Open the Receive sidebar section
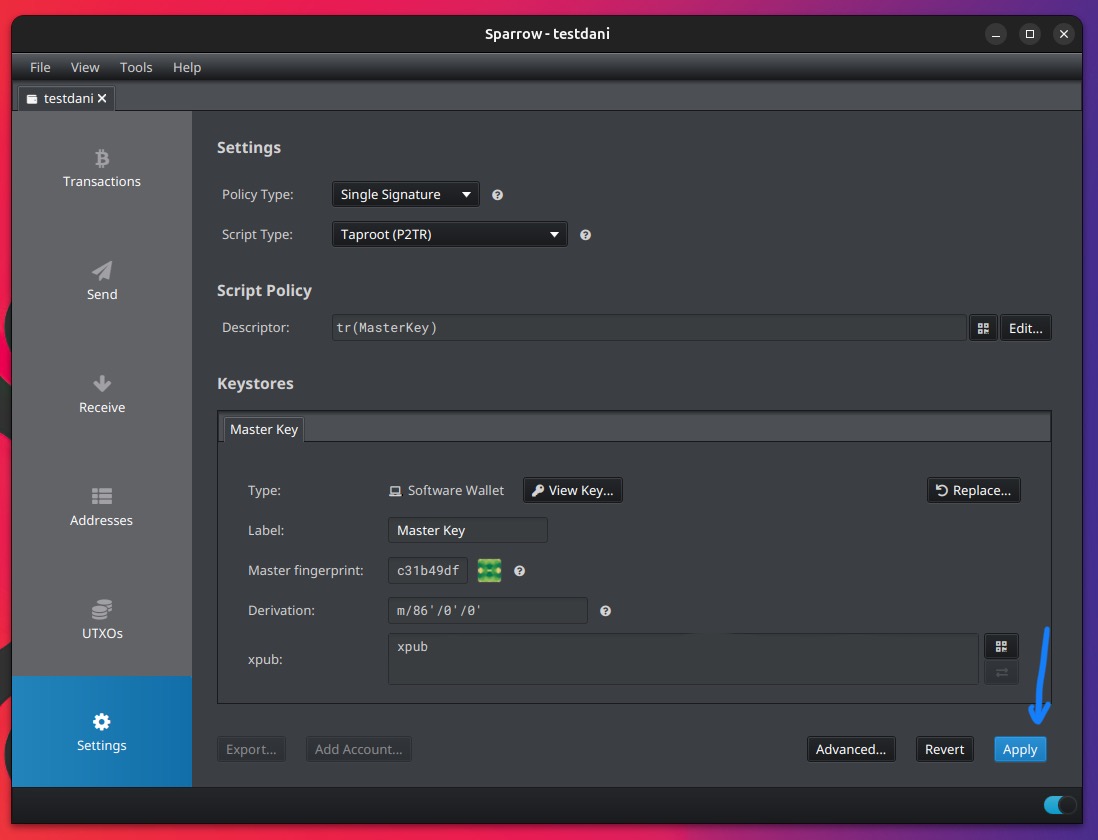 pyautogui.click(x=101, y=394)
